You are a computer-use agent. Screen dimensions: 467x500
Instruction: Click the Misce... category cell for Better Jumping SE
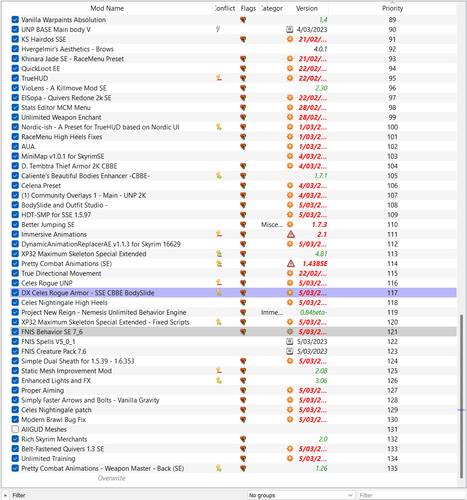[272, 224]
